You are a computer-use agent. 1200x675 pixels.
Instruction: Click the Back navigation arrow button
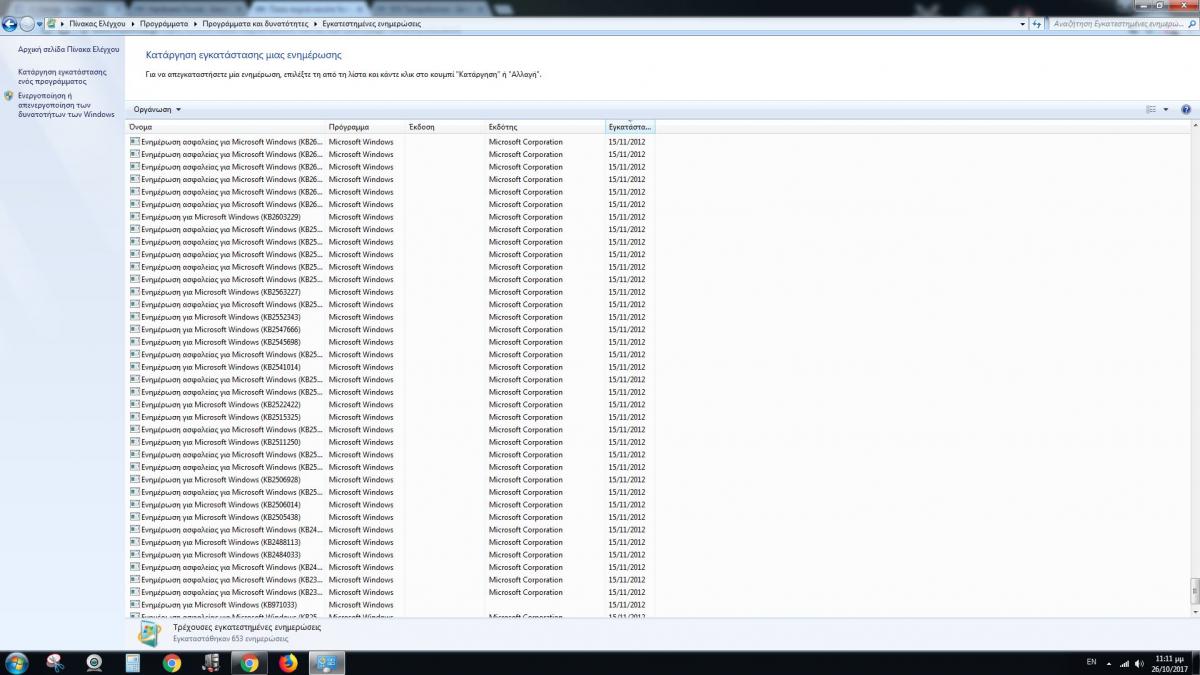11,23
